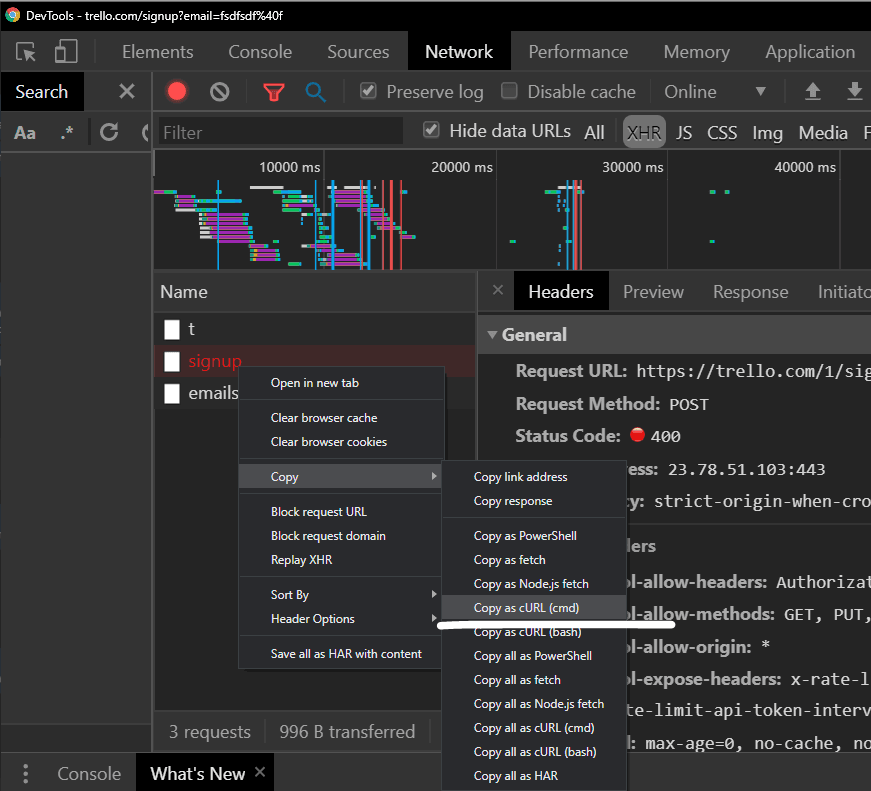Select the Headers tab
Image resolution: width=871 pixels, height=791 pixels.
pos(561,291)
